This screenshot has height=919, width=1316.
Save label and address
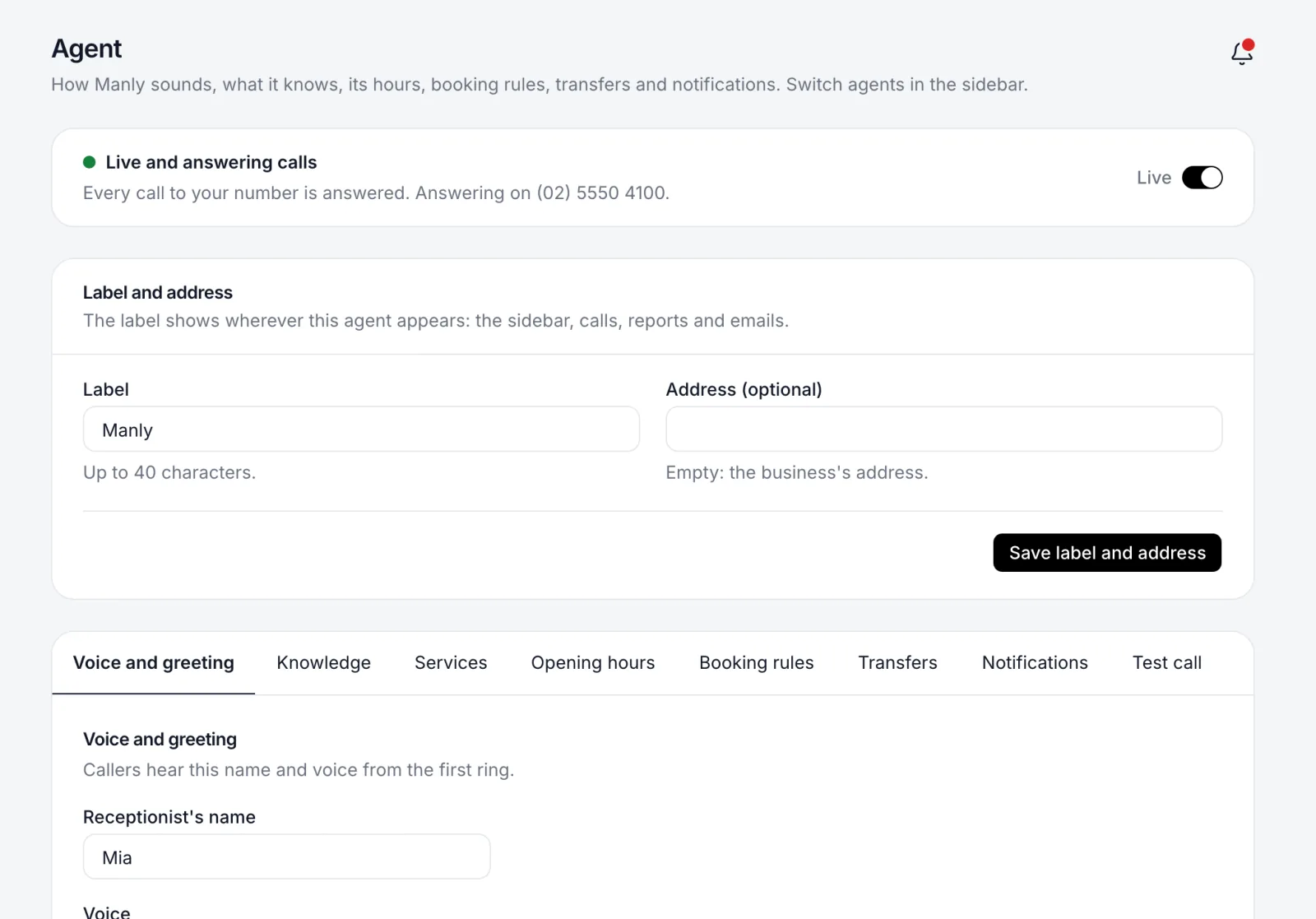pyautogui.click(x=1107, y=553)
